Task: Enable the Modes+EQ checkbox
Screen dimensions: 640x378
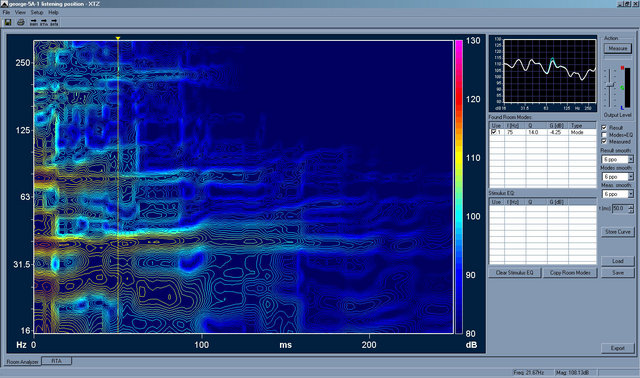Action: [x=604, y=135]
